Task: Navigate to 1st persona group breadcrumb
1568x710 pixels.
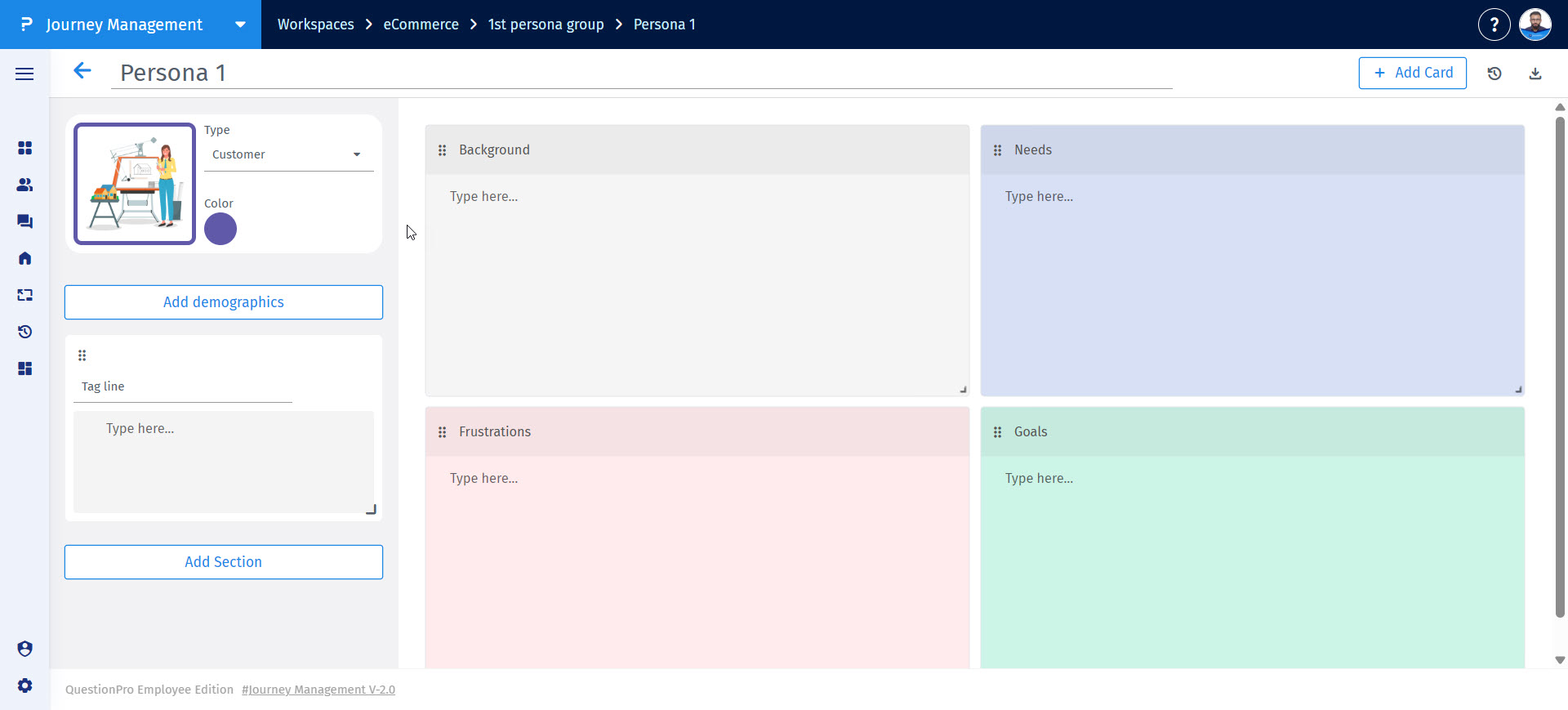Action: (546, 25)
